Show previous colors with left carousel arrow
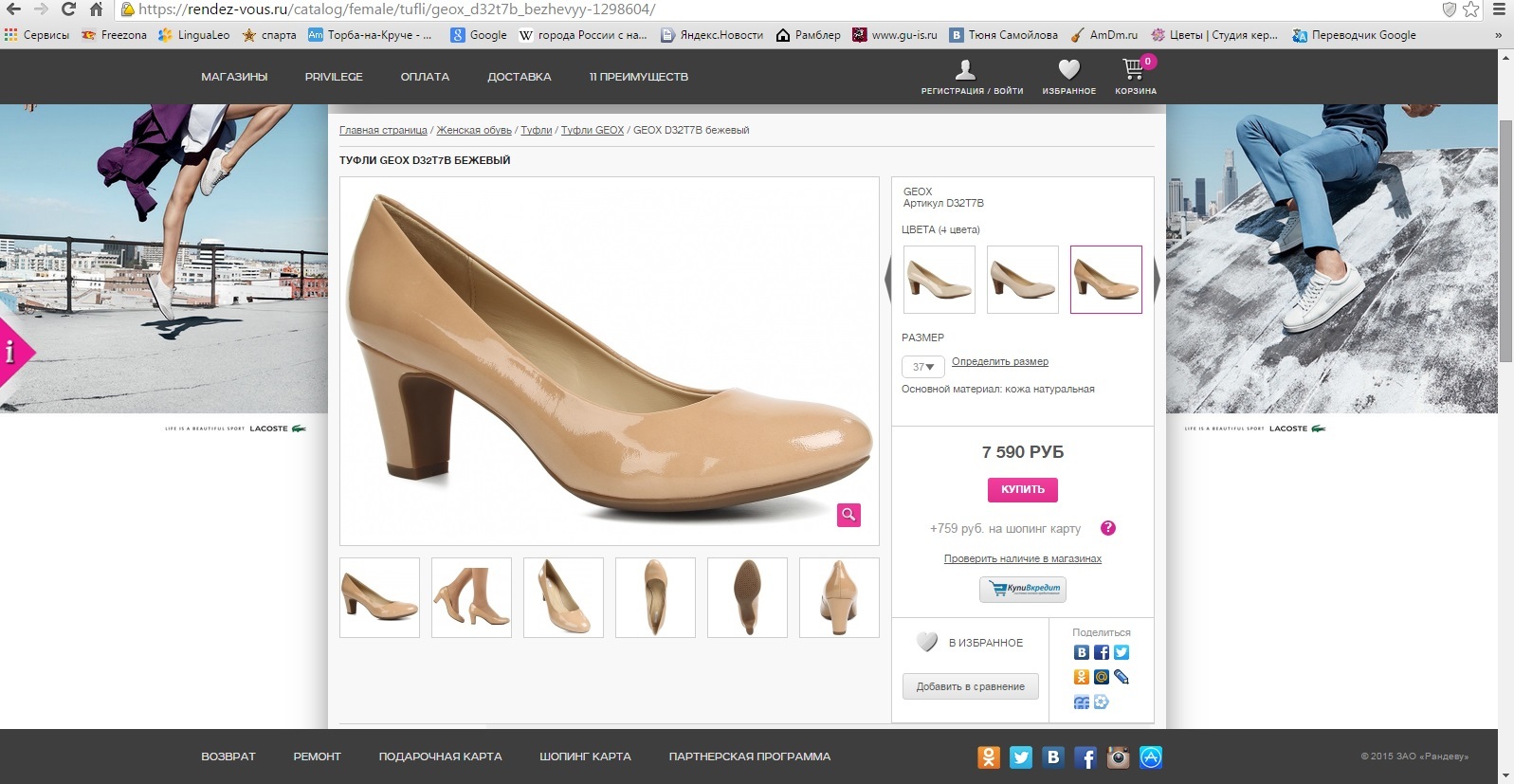Image resolution: width=1514 pixels, height=784 pixels. [888, 280]
